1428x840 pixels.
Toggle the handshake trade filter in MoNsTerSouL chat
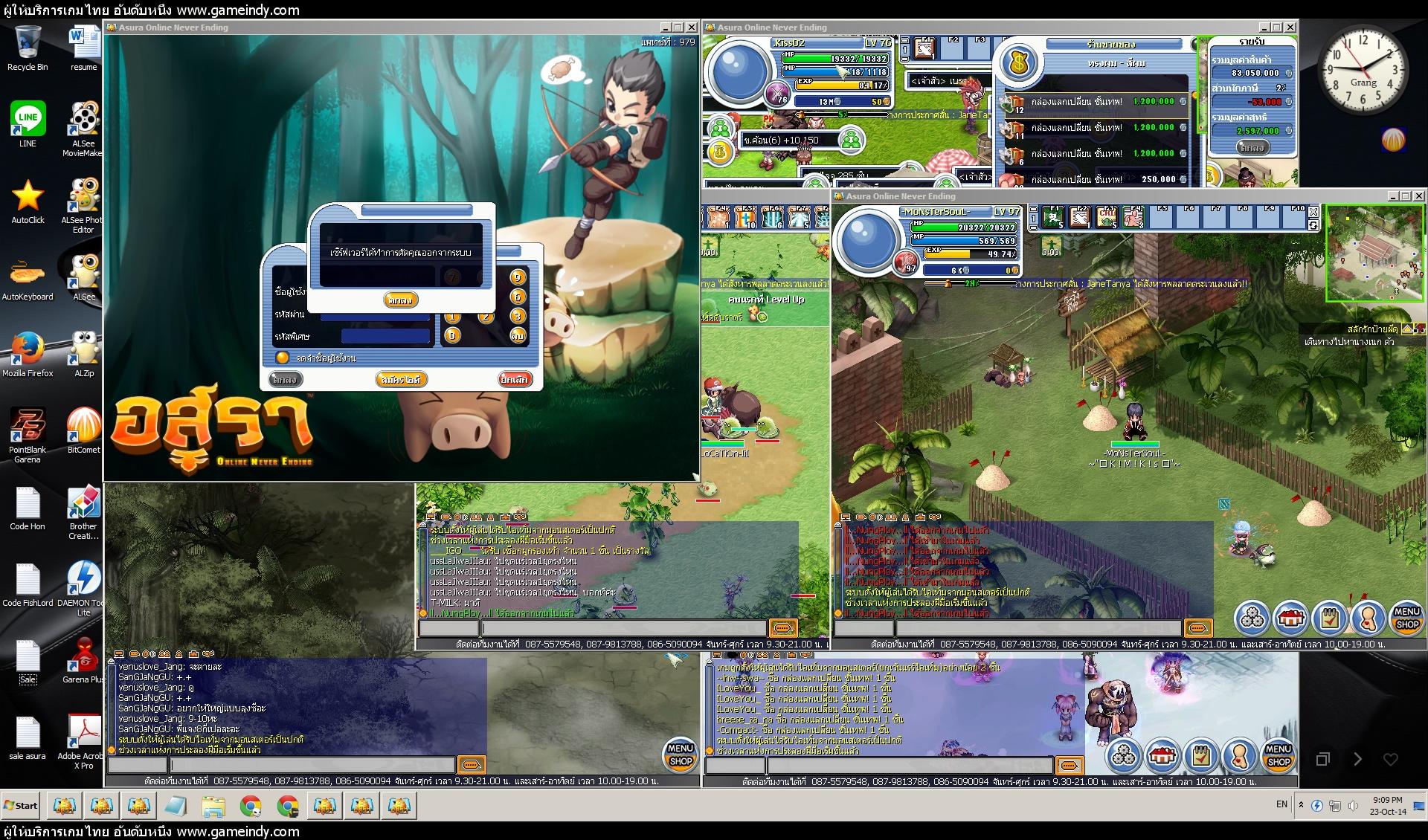point(936,517)
